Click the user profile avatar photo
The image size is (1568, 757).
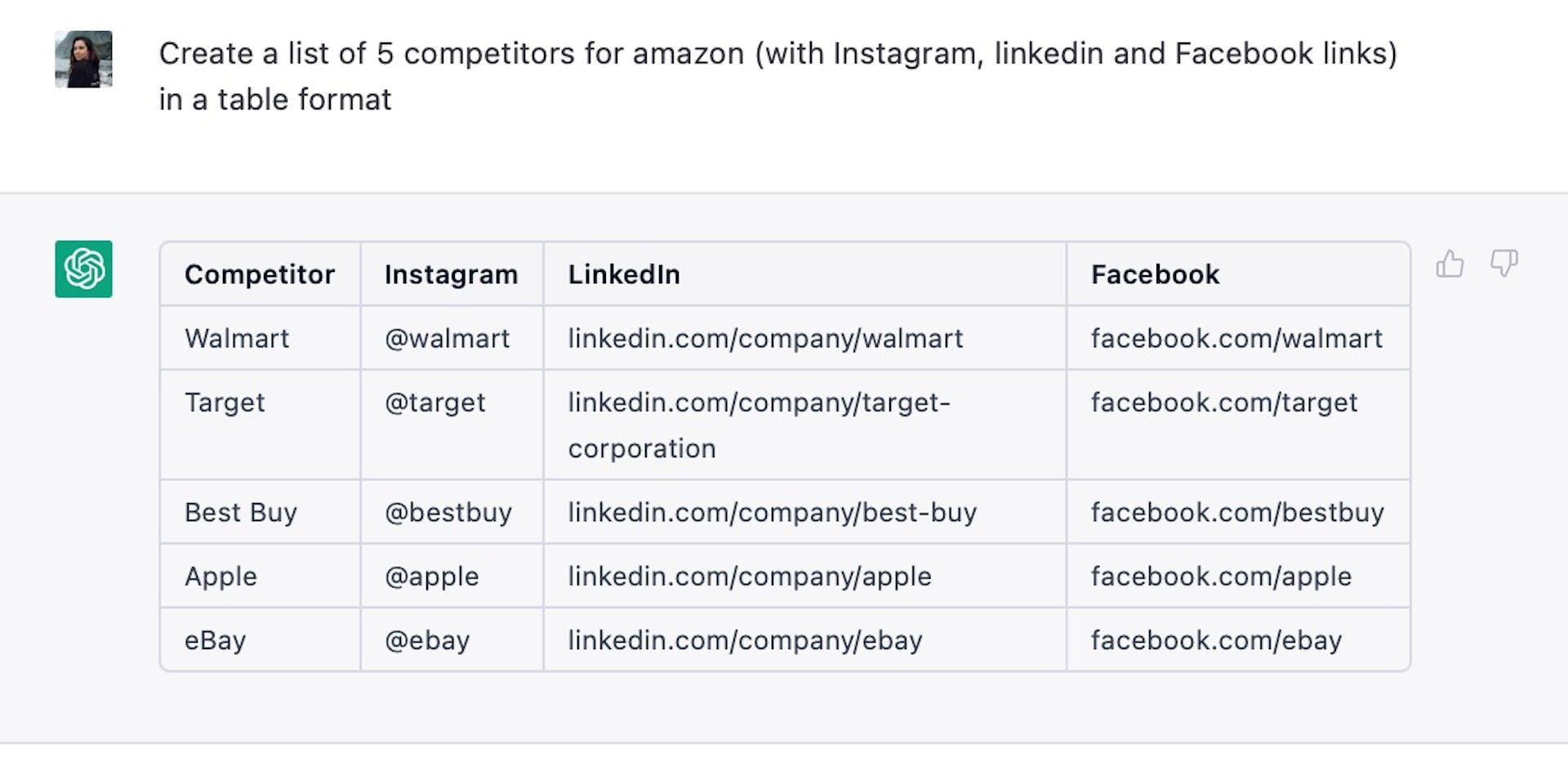point(83,59)
